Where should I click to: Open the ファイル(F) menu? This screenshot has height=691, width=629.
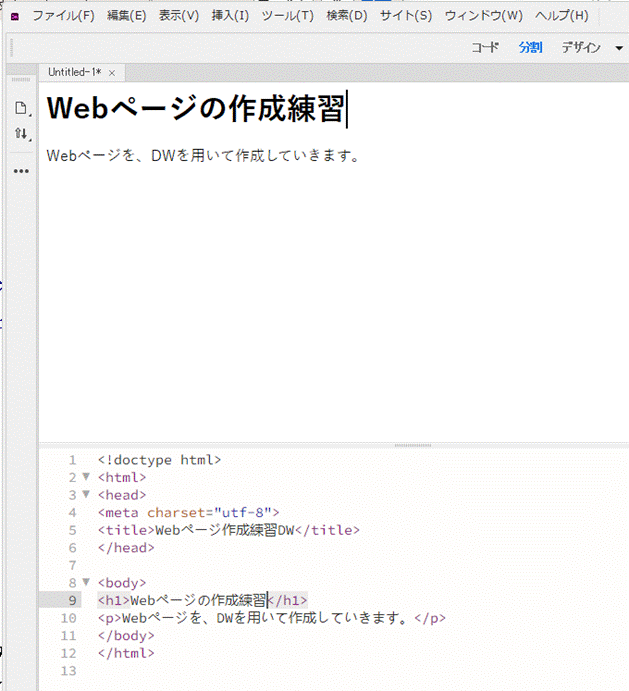tap(63, 16)
